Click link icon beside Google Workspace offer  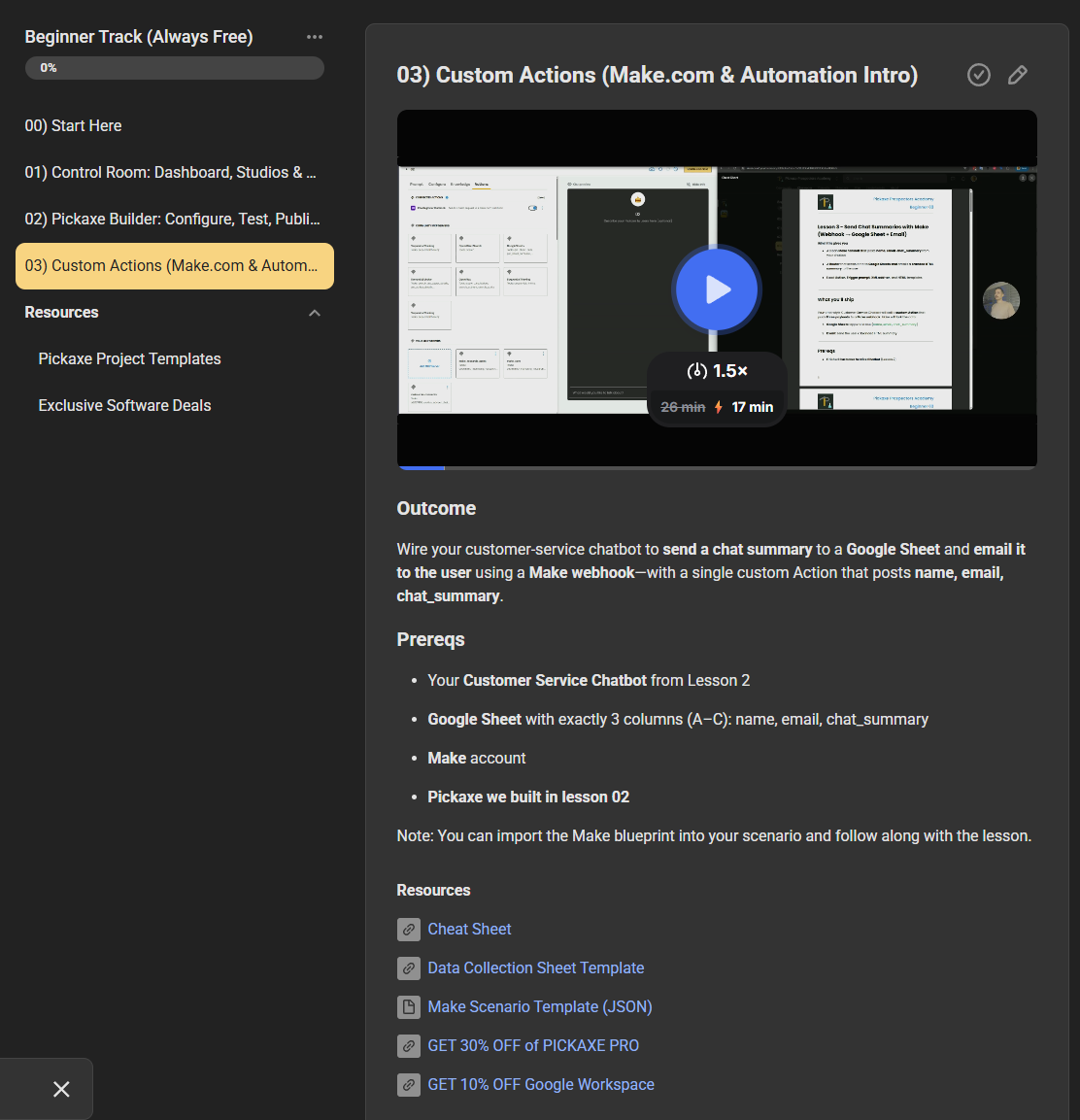point(409,1084)
